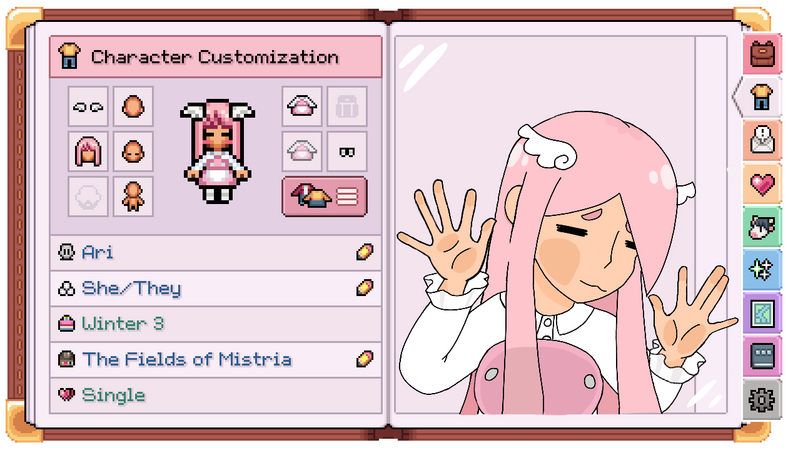Edit the name Ari with pencil
788x450 pixels.
pos(365,252)
